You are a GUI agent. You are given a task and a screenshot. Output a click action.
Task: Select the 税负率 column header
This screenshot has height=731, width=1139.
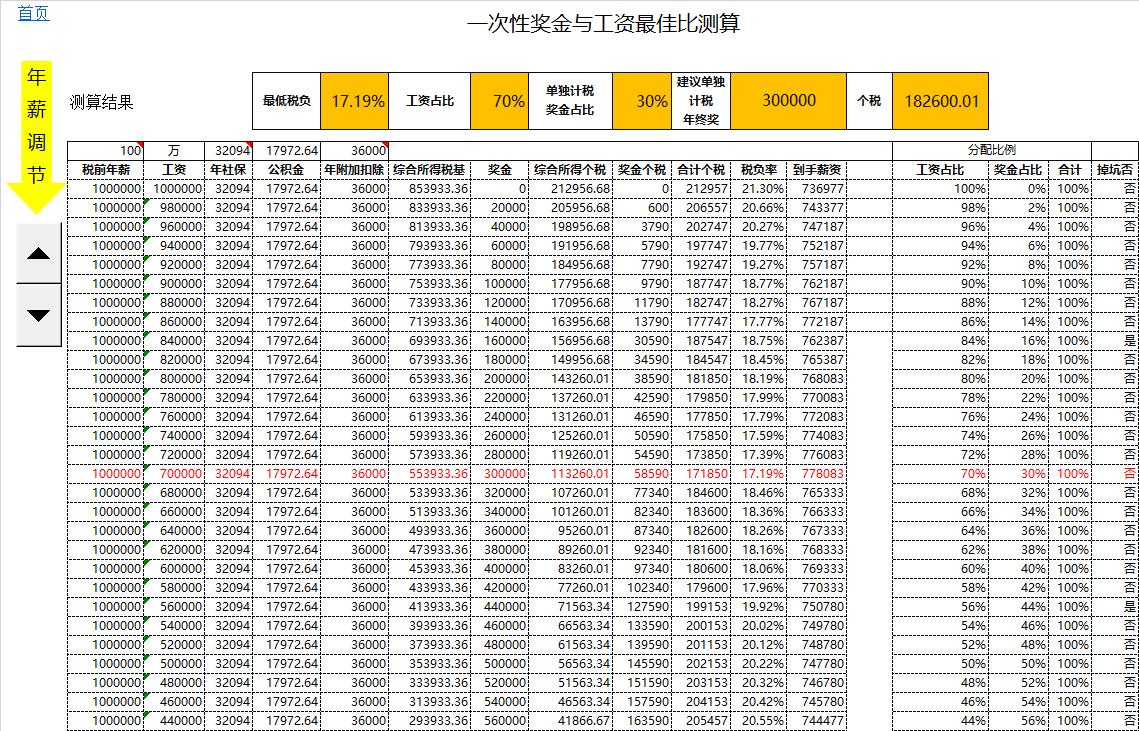click(x=759, y=170)
